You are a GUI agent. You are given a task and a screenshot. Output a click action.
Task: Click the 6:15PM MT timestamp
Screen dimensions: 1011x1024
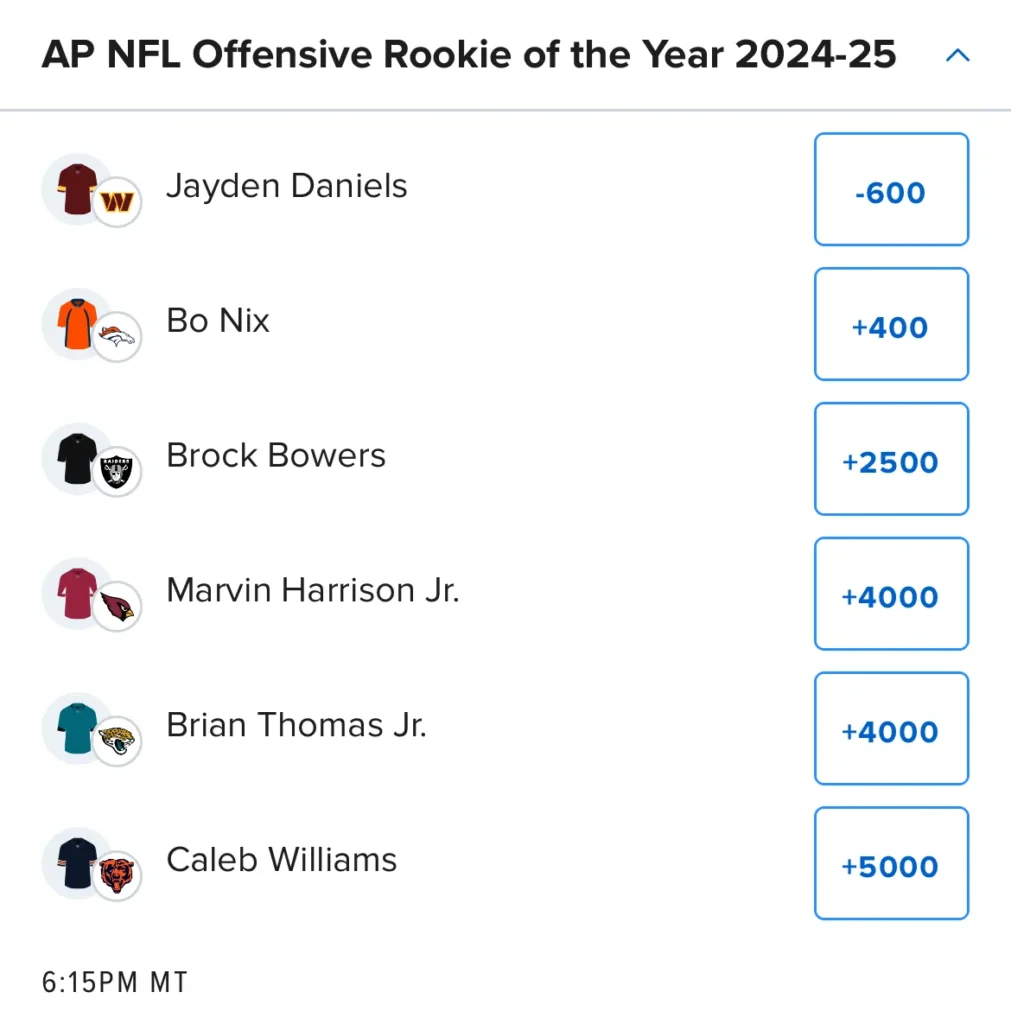[114, 982]
